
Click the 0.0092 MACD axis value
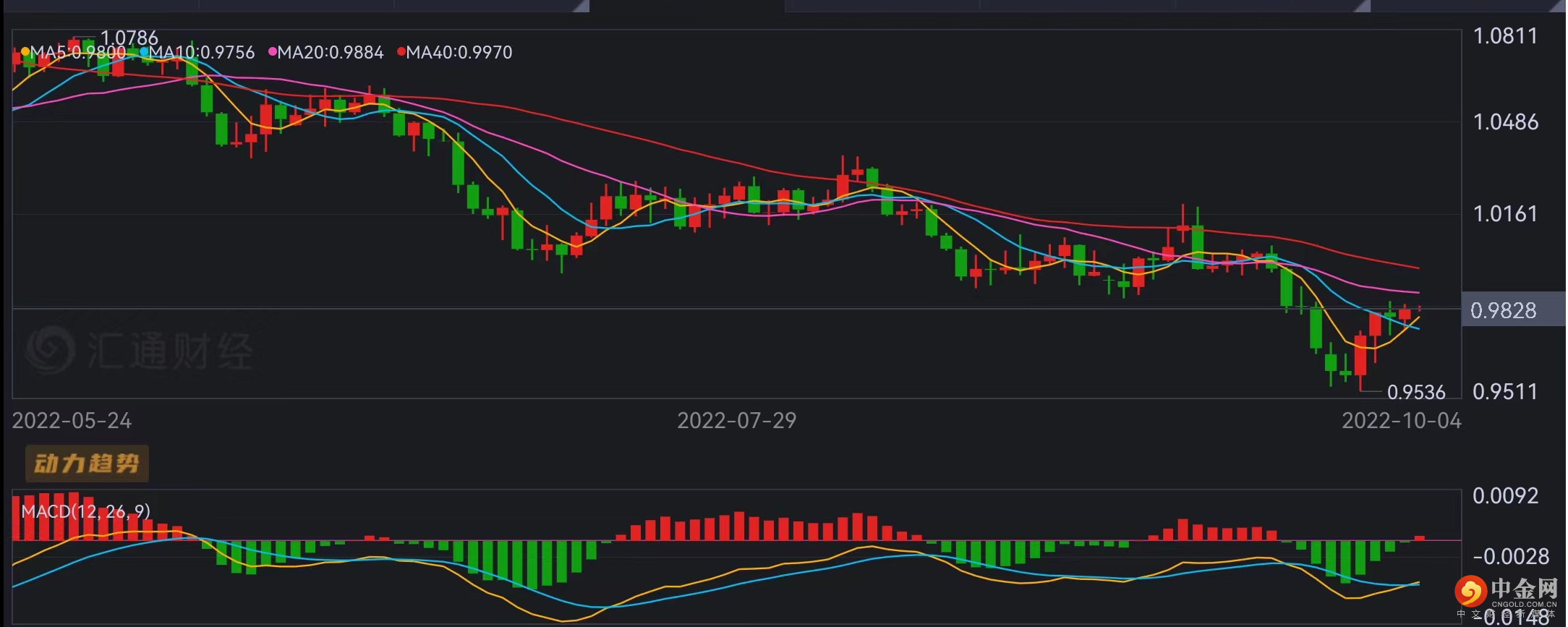1506,495
